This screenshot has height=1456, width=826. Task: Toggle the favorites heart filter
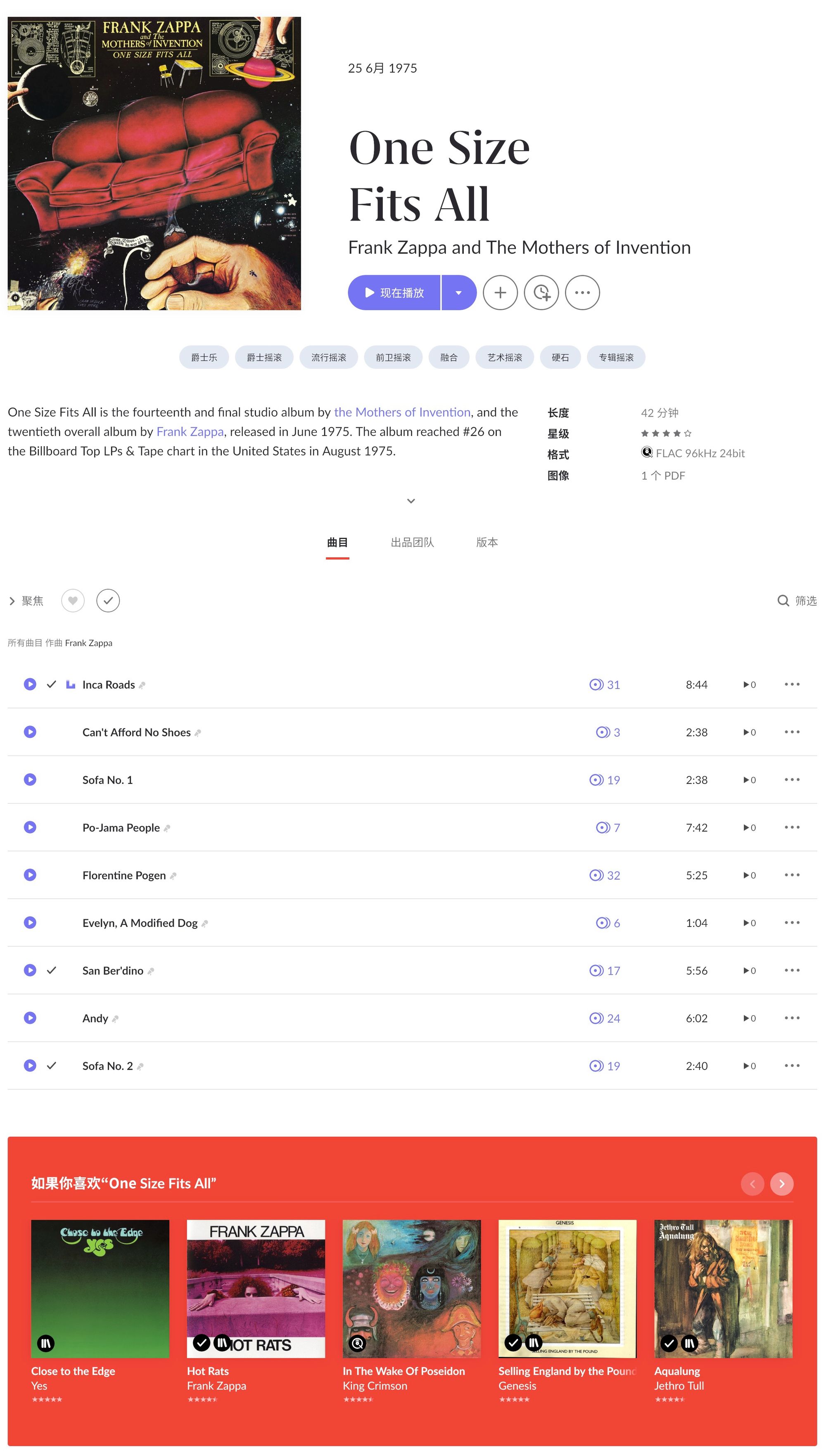[73, 600]
